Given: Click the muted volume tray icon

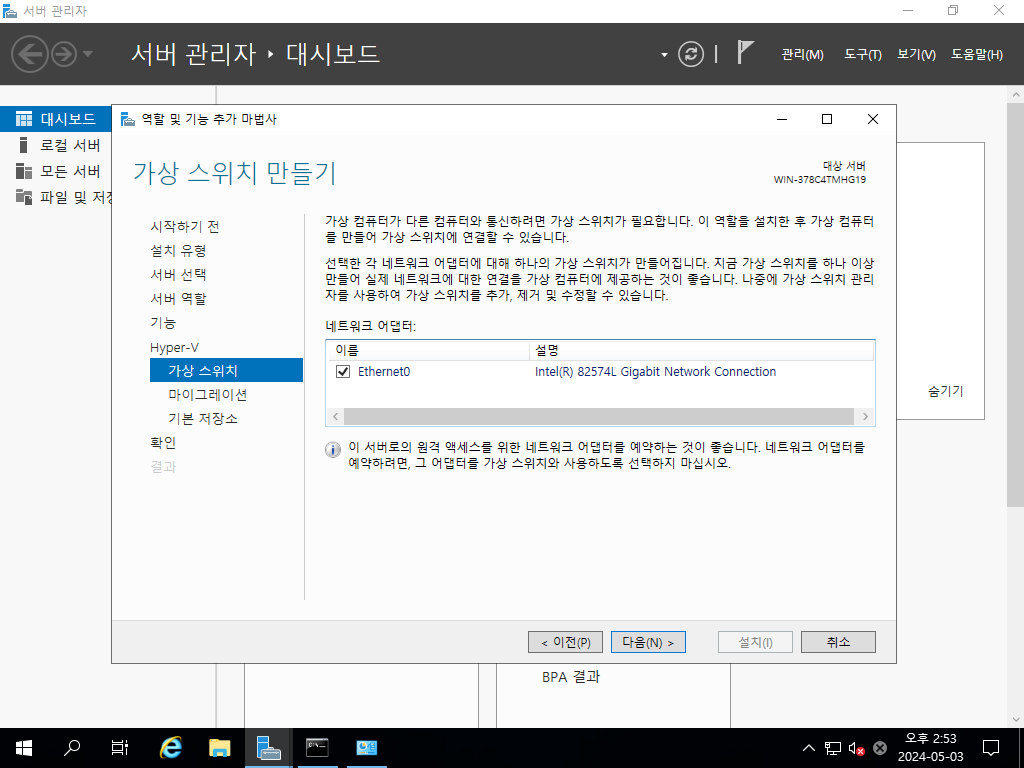Looking at the screenshot, I should (x=856, y=748).
